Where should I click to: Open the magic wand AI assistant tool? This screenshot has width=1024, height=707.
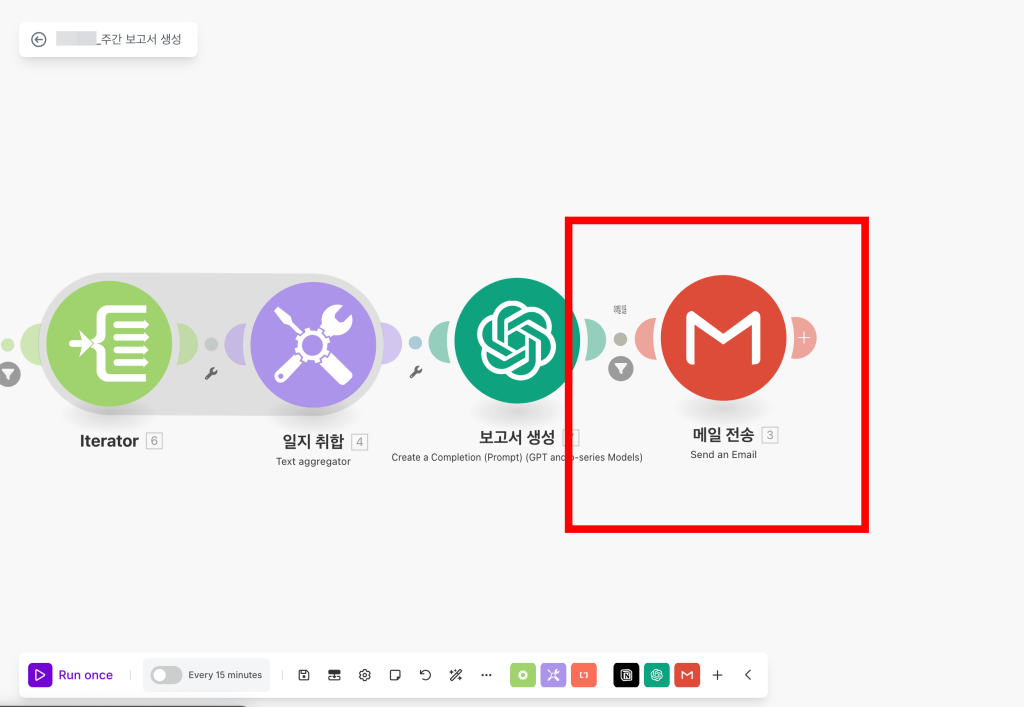(455, 675)
